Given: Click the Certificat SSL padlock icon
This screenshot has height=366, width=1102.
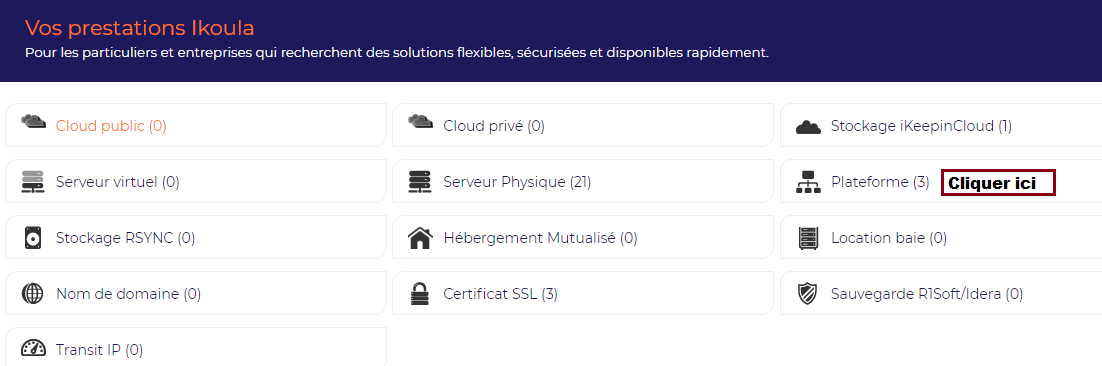Looking at the screenshot, I should [x=420, y=294].
